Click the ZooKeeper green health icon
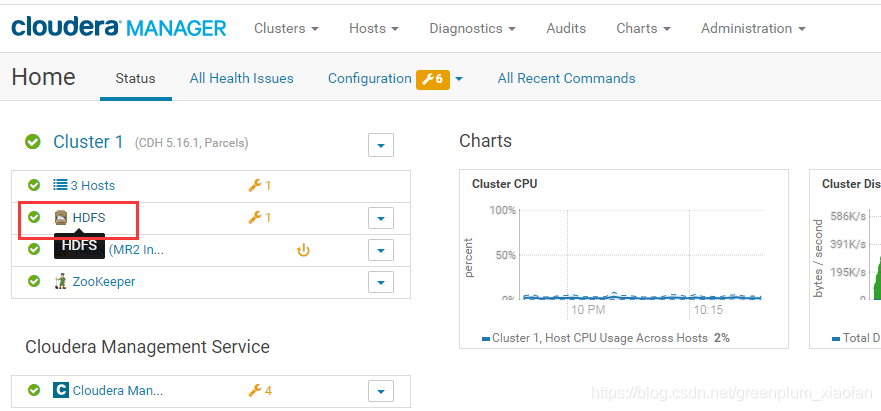 point(34,281)
